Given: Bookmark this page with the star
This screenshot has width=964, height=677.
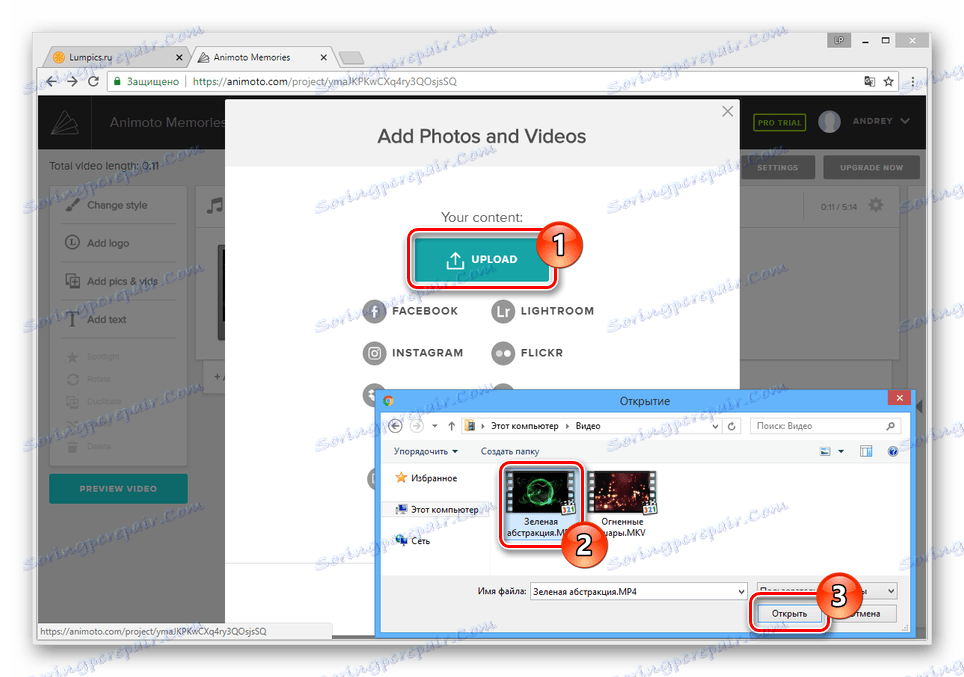Looking at the screenshot, I should pos(888,81).
